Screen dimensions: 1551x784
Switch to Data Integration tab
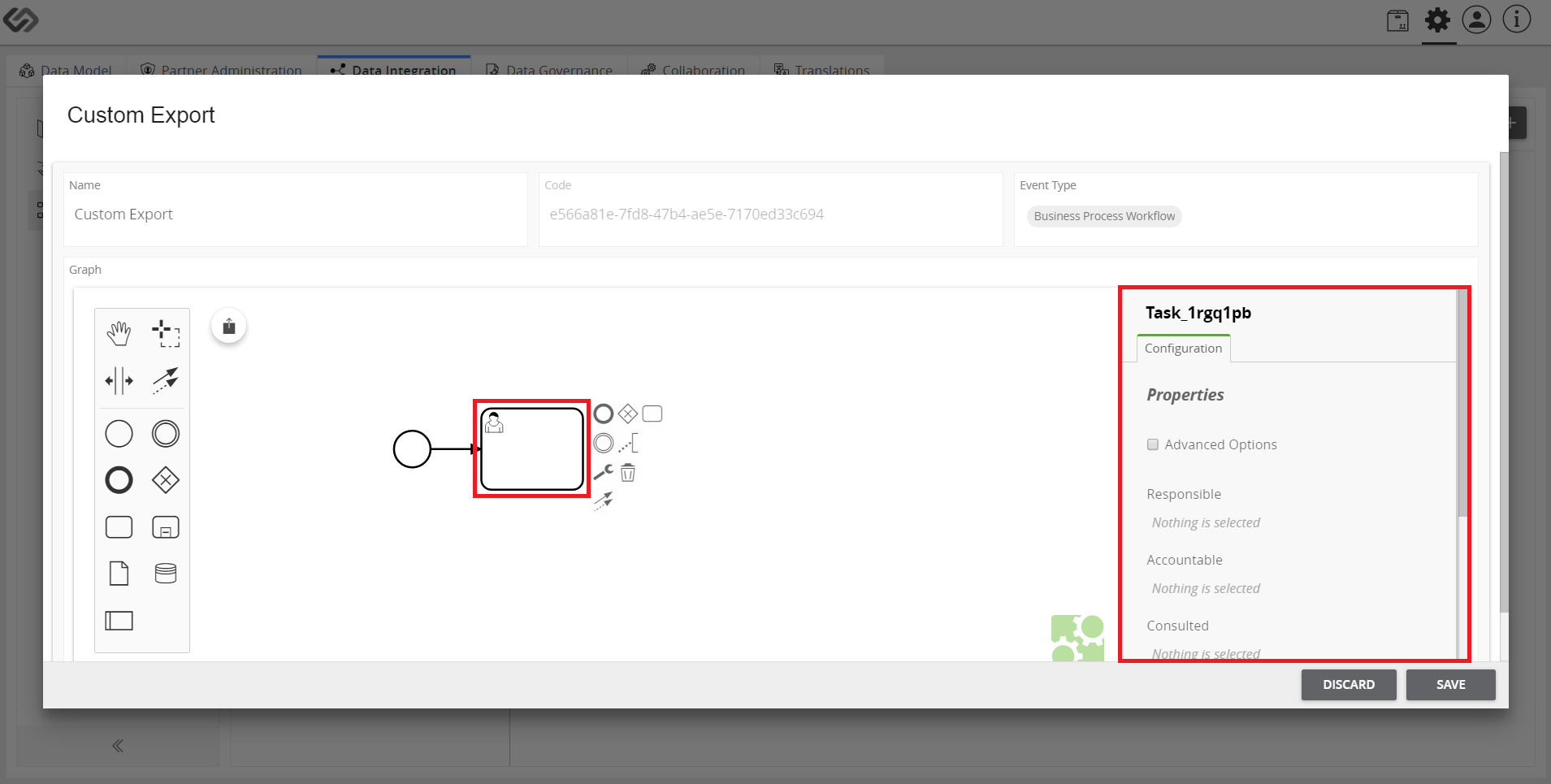pyautogui.click(x=394, y=69)
